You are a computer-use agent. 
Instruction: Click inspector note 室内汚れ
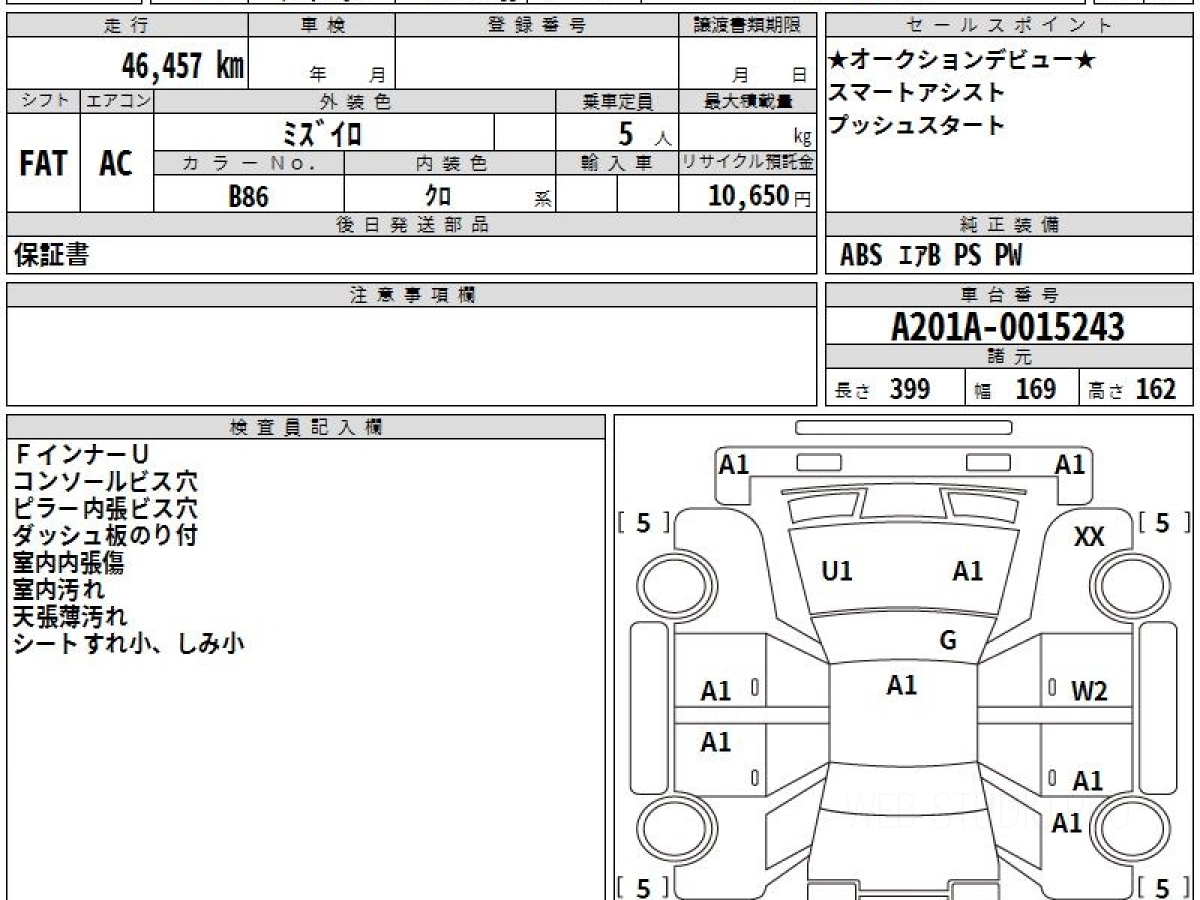59,590
